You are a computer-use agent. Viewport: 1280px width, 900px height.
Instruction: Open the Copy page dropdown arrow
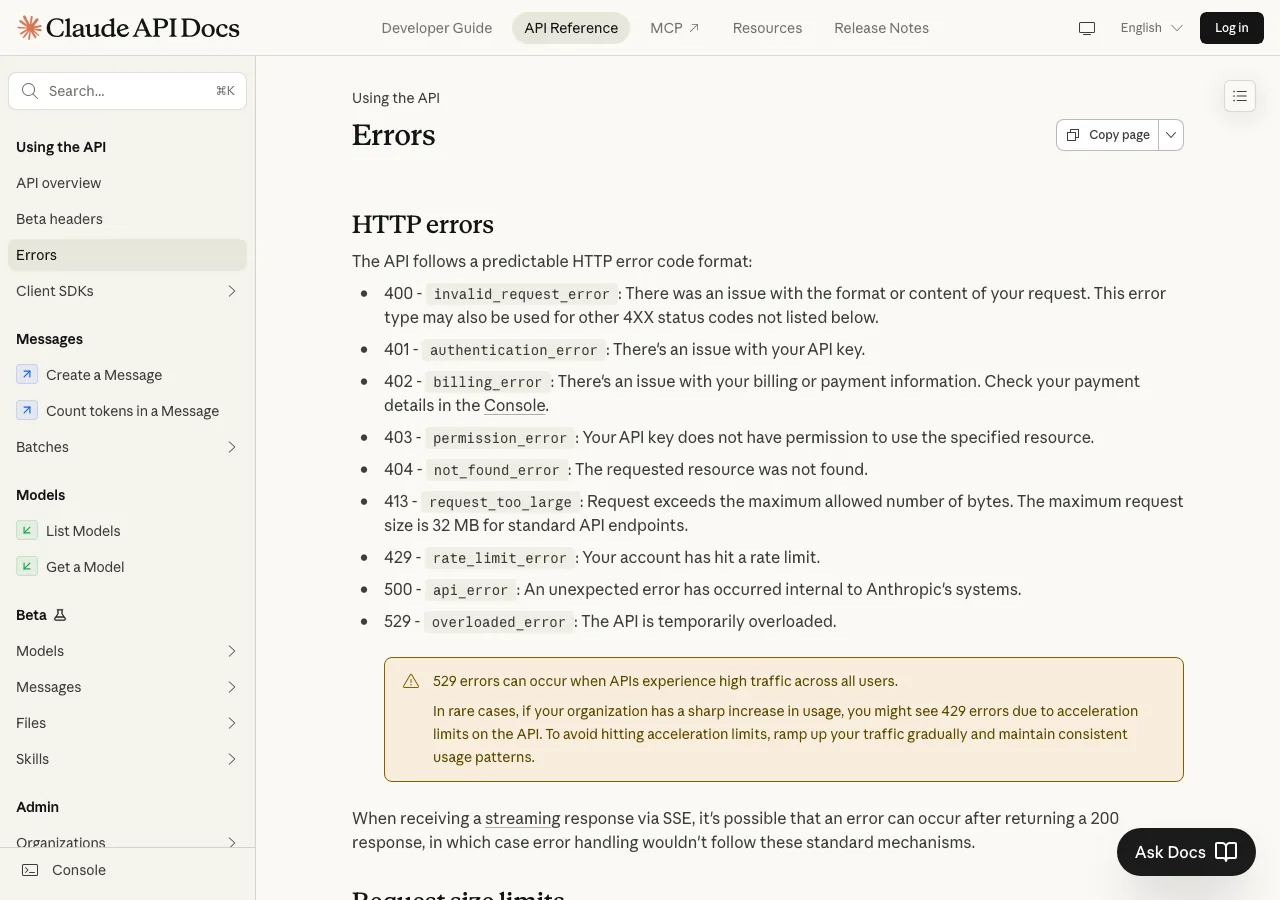click(x=1171, y=135)
